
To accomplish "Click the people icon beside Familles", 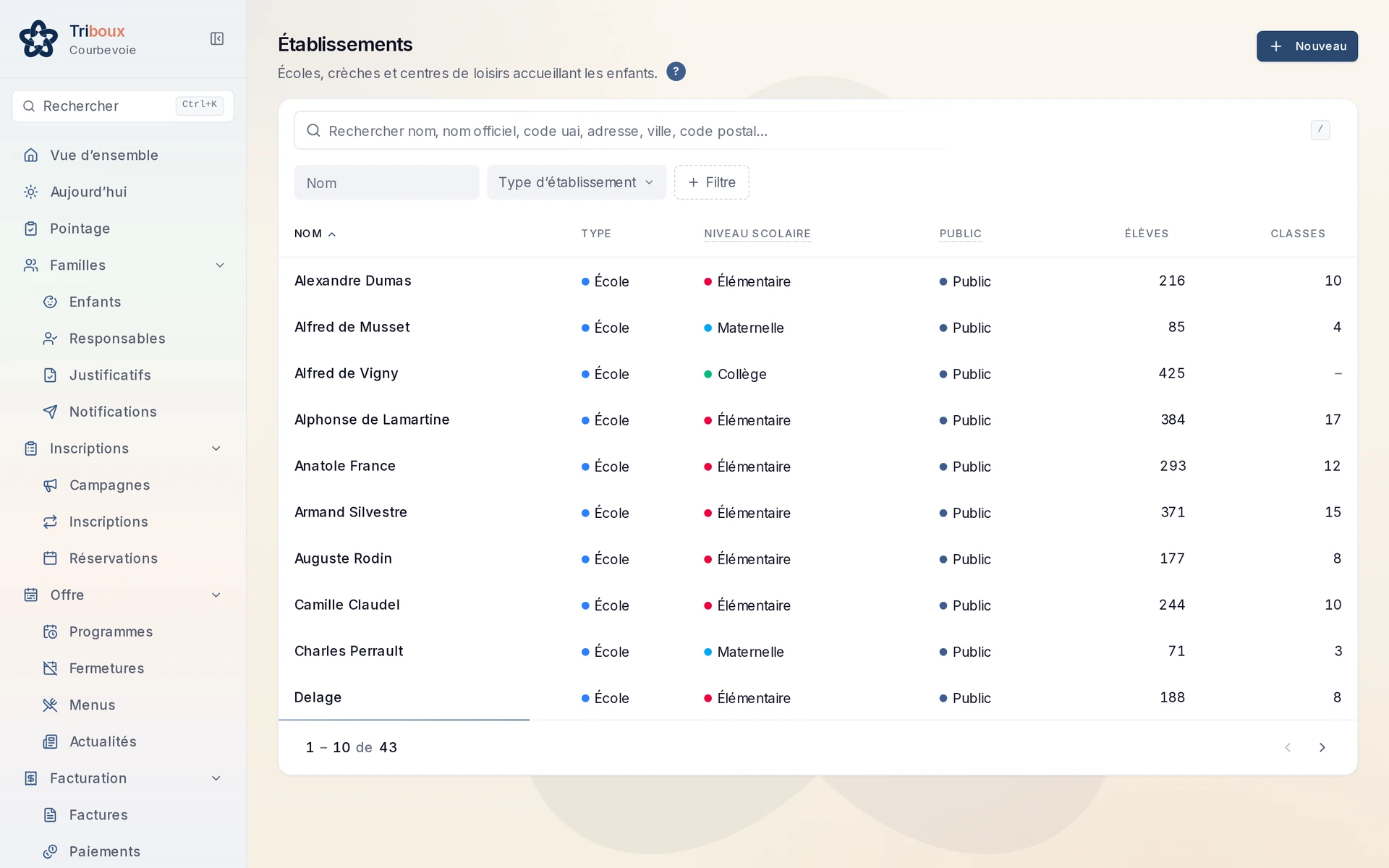I will 30,265.
